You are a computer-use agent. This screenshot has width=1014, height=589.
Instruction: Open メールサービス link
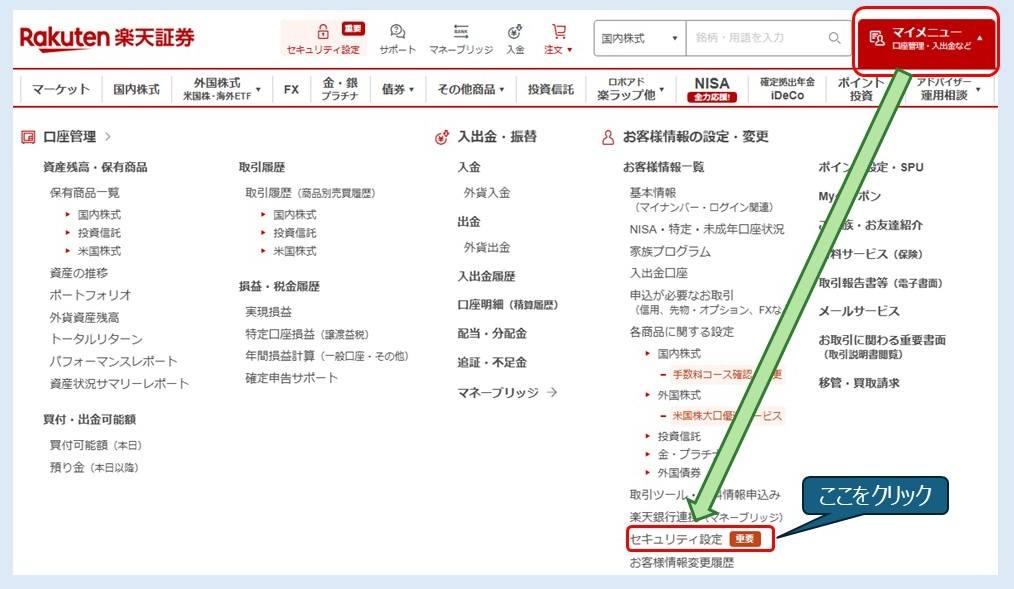[x=859, y=312]
